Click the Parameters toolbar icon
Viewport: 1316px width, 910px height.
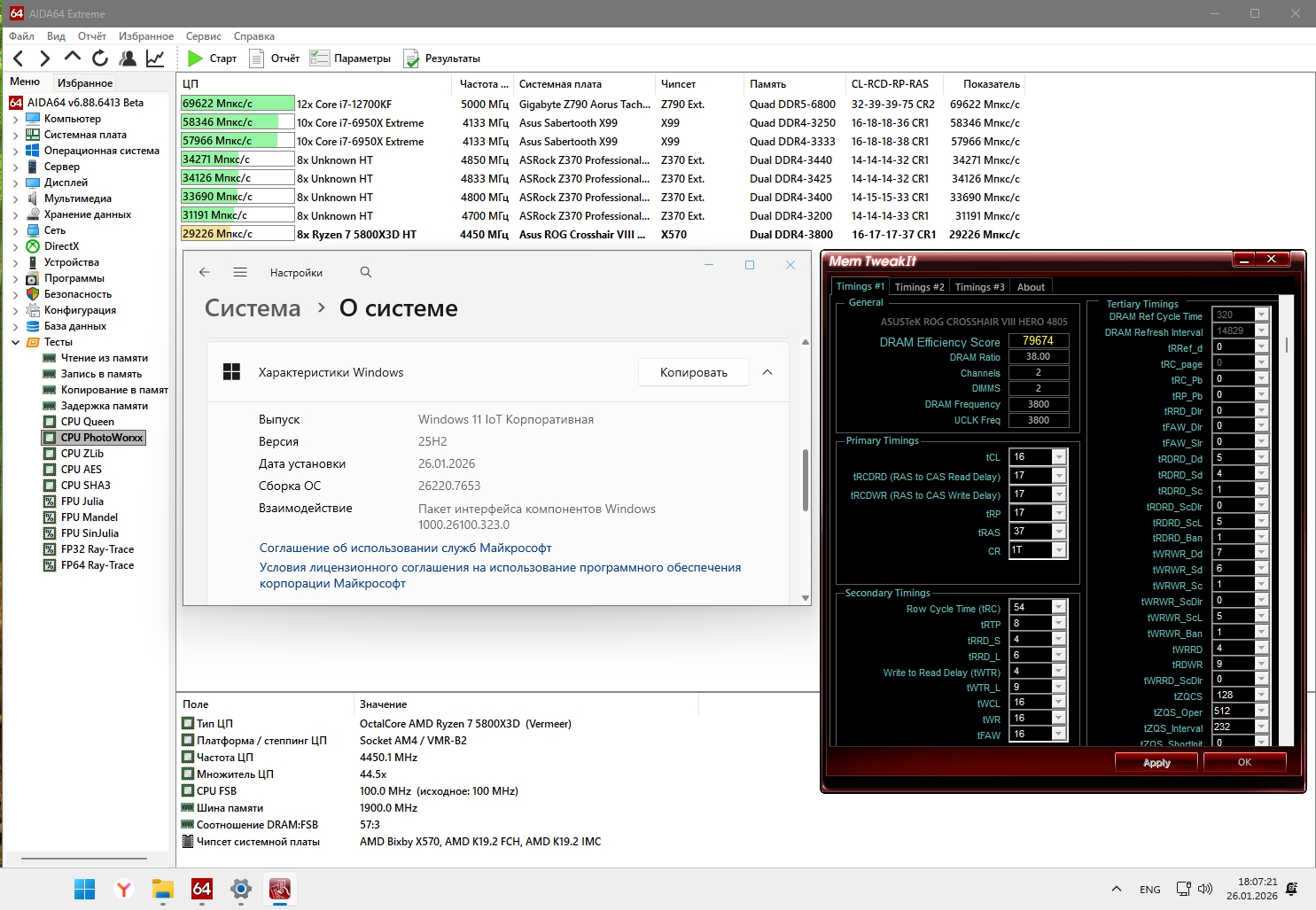point(320,58)
